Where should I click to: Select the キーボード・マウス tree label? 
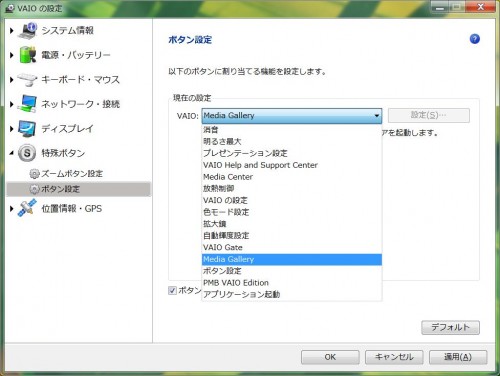point(80,80)
